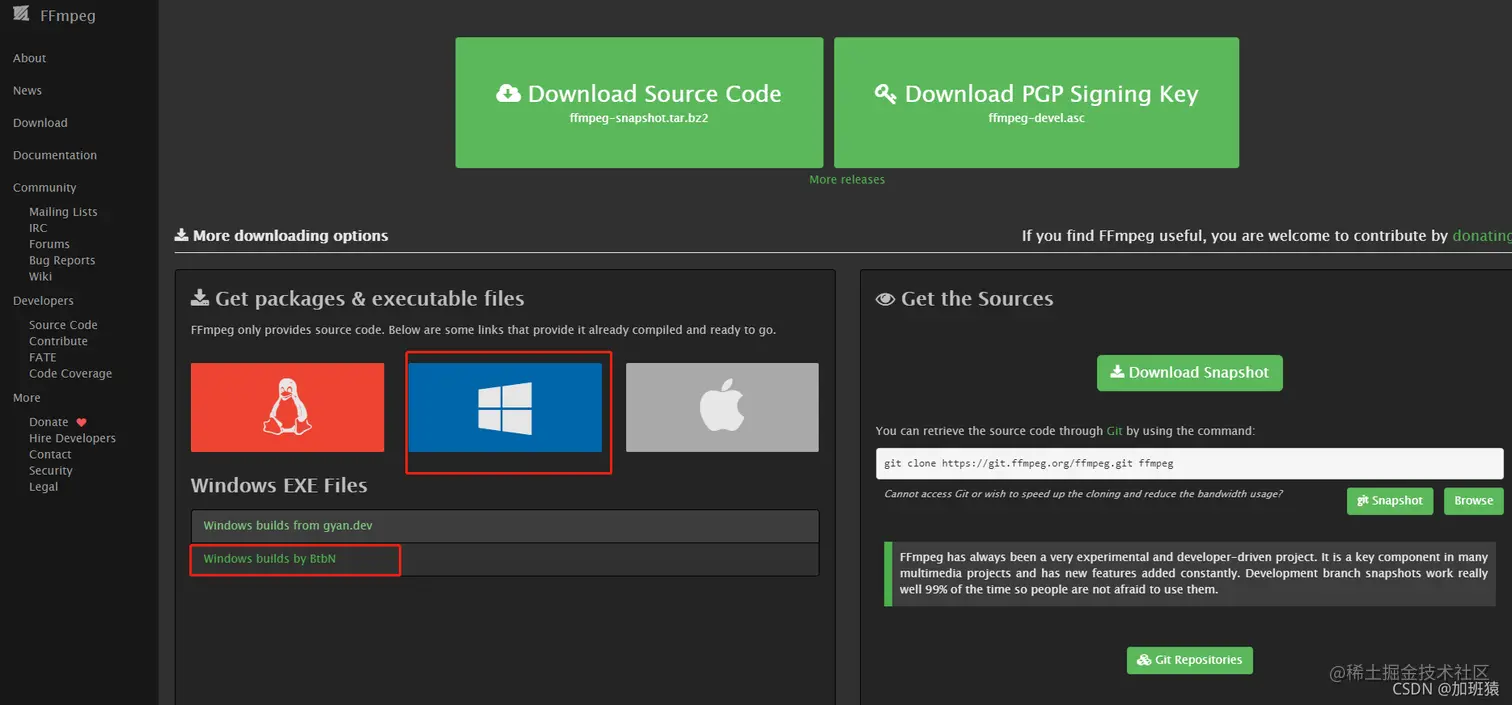Open Documentation from the sidebar
Screen dimensions: 1512x705
pyautogui.click(x=55, y=155)
